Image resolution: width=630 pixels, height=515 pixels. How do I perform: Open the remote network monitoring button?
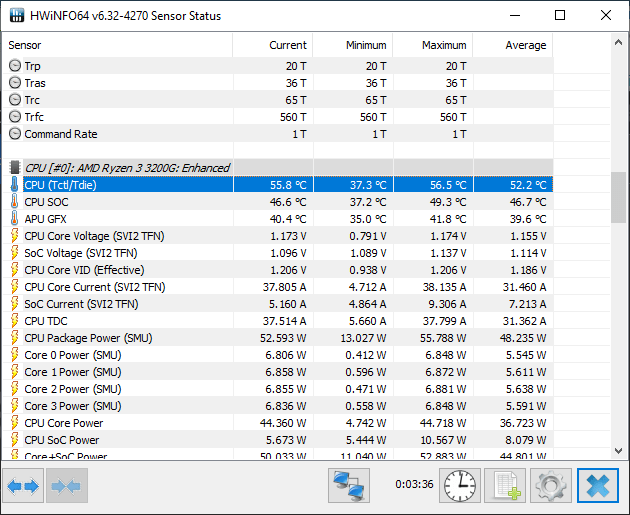pyautogui.click(x=349, y=486)
